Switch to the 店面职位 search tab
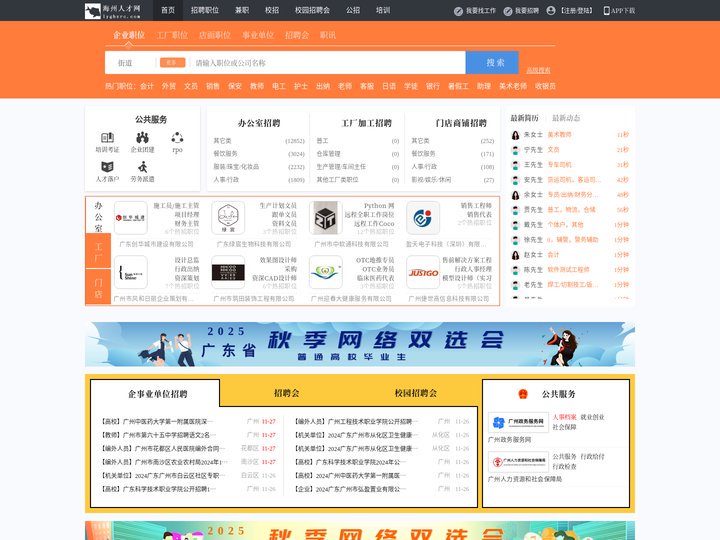 [x=215, y=35]
